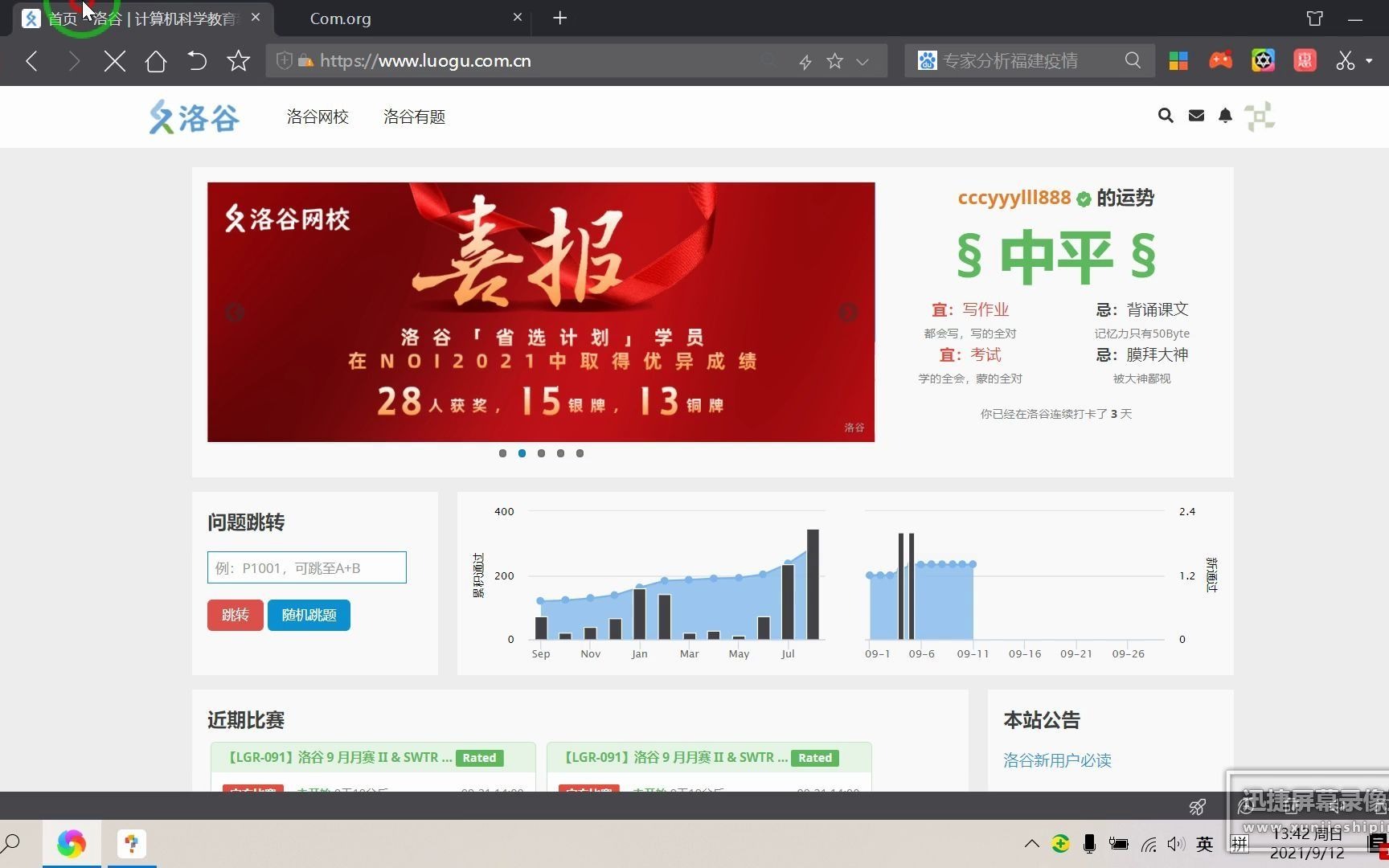
Task: Click the scissors screenshot tool icon
Action: coord(1345,61)
